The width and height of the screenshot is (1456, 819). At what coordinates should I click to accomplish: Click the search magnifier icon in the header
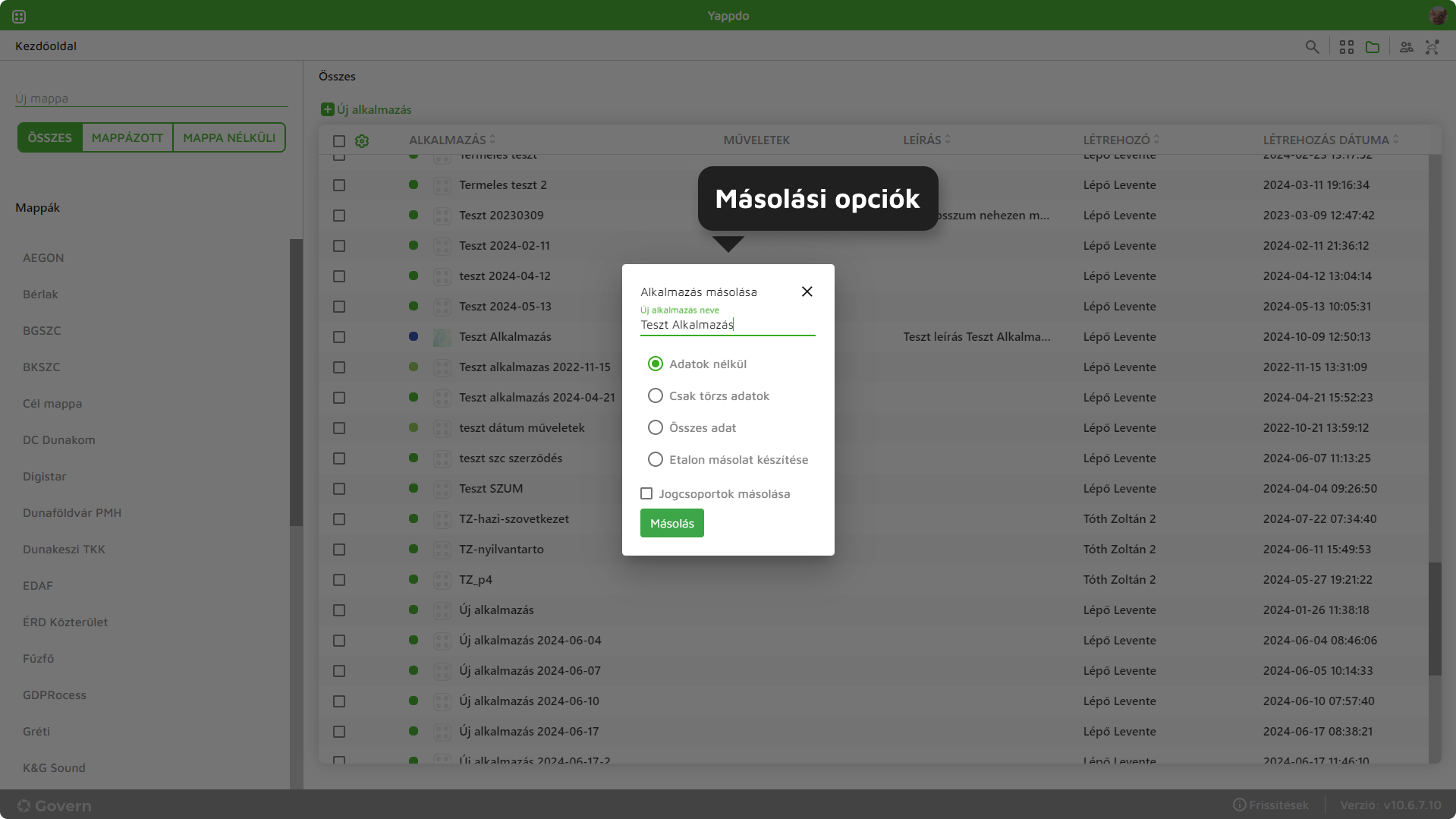point(1312,47)
